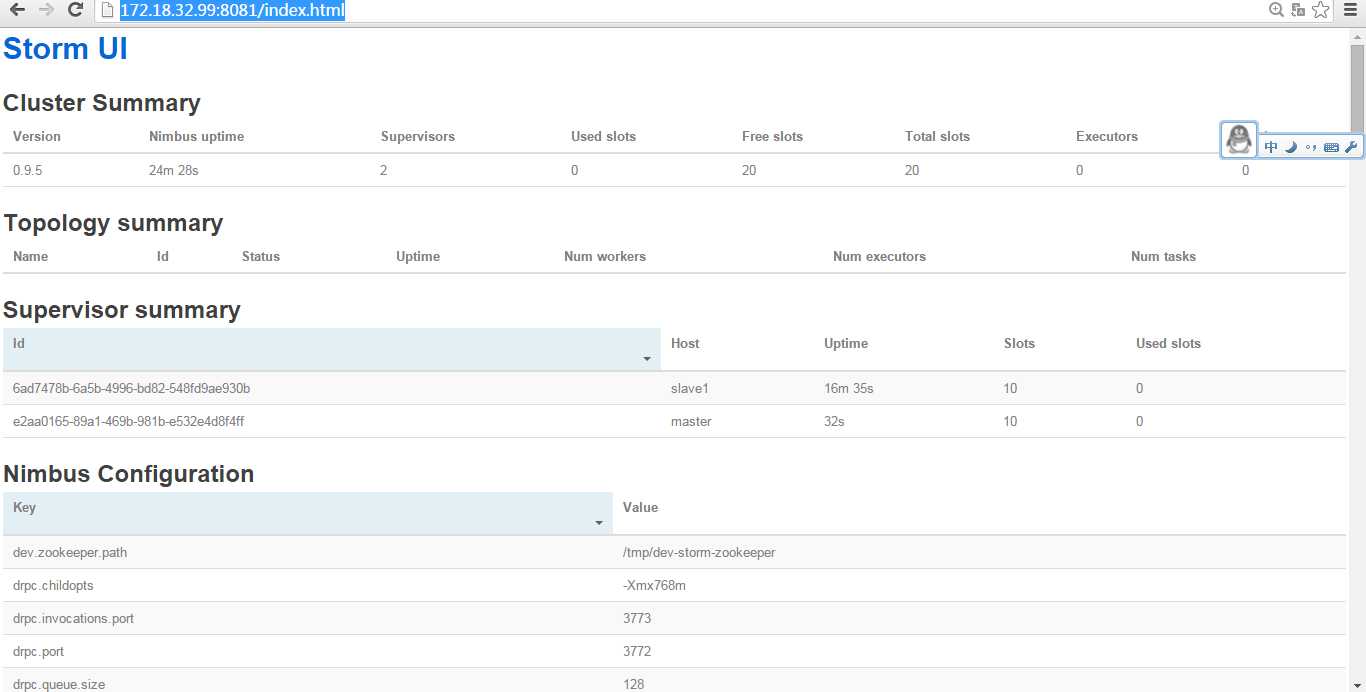Click the Nimbus Configuration heading
The image size is (1366, 692).
click(129, 474)
